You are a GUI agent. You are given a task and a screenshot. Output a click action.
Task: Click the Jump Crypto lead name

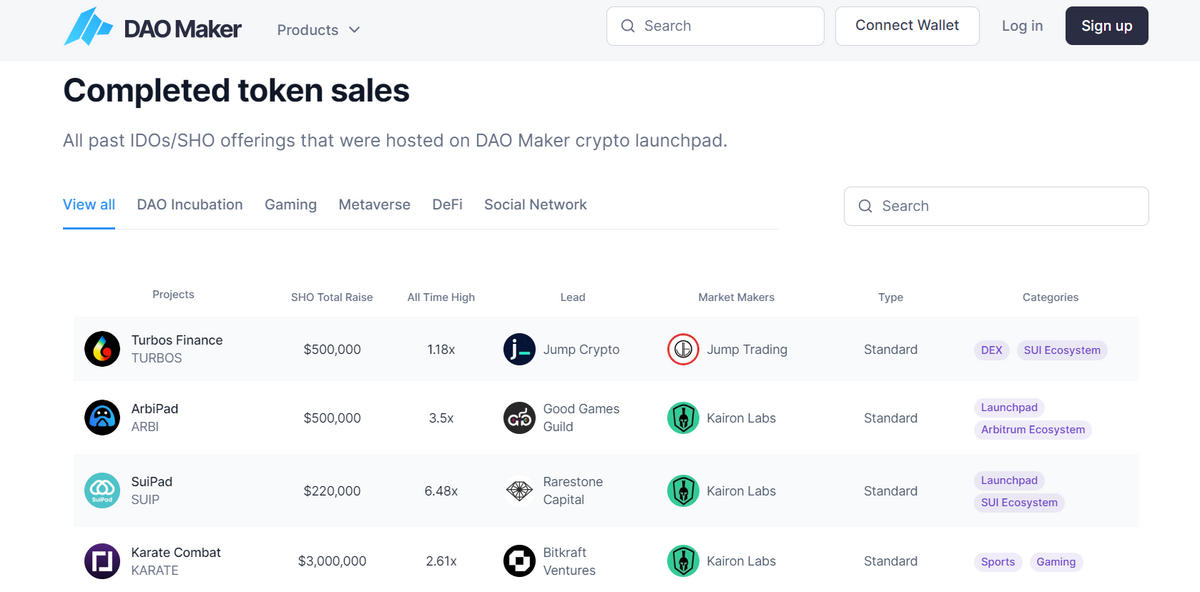pos(581,350)
